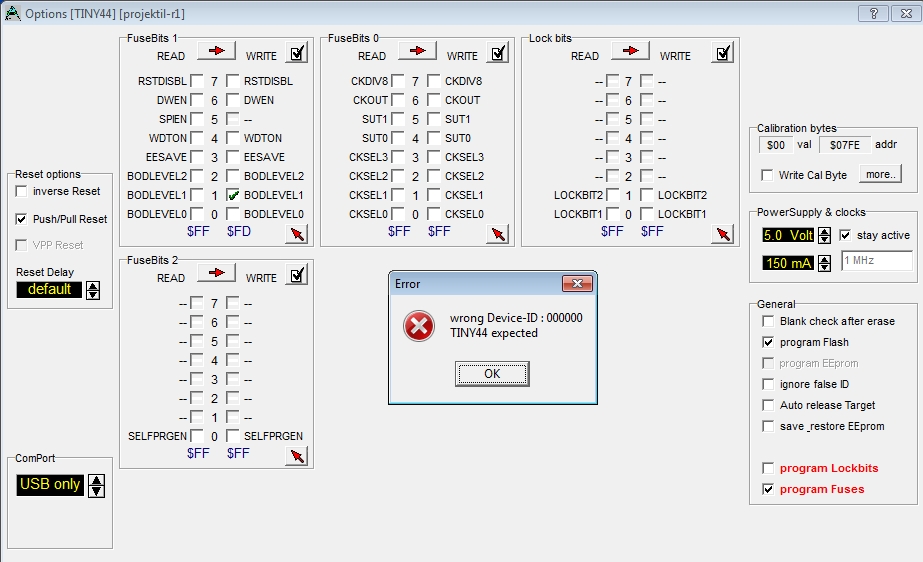The image size is (923, 562).
Task: Enable the inverse Reset checkbox
Action: (x=22, y=191)
